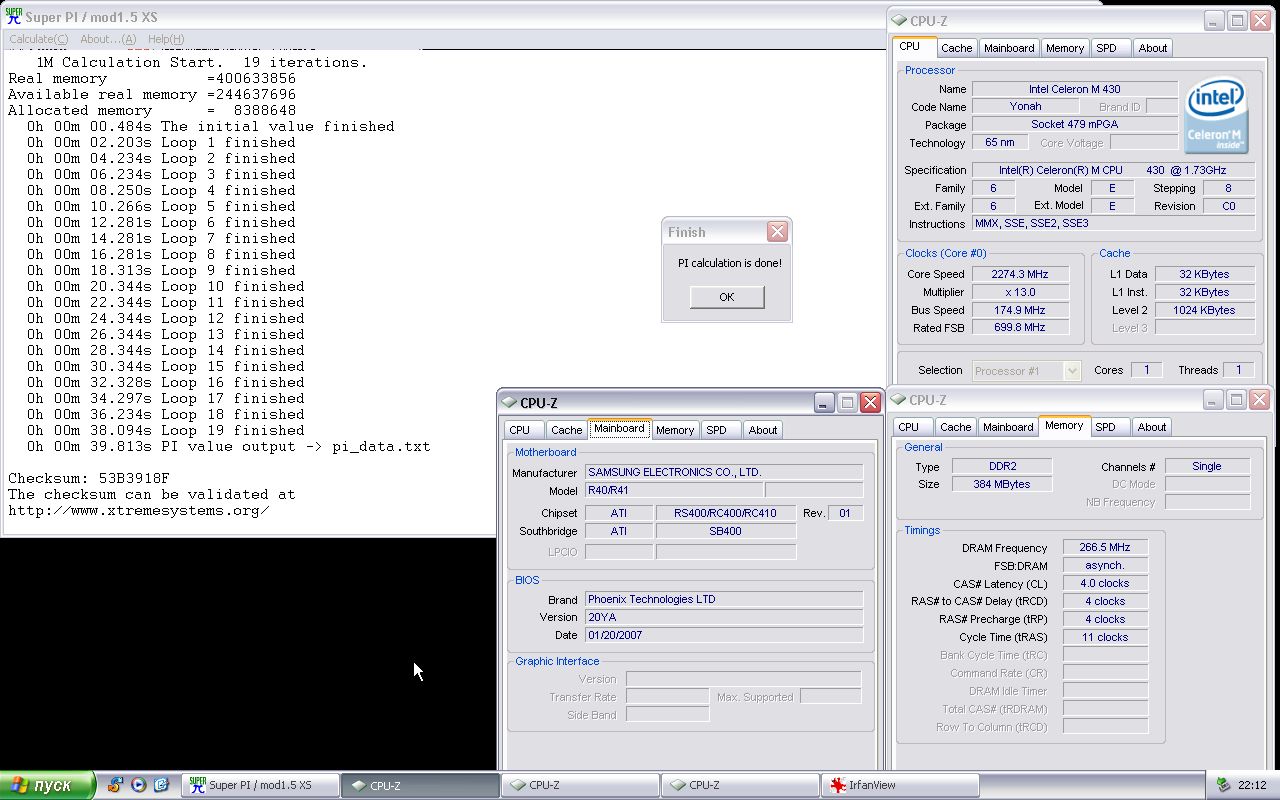Launch the media player quick launch icon

point(138,785)
